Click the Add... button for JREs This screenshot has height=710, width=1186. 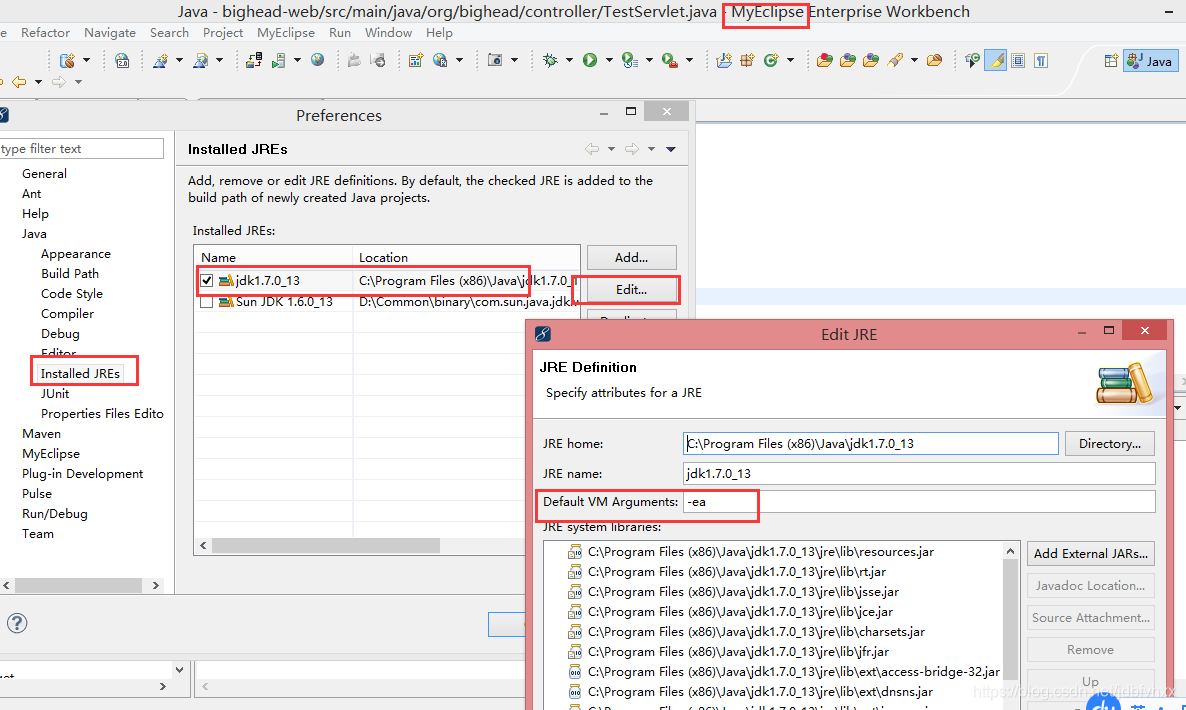tap(631, 257)
